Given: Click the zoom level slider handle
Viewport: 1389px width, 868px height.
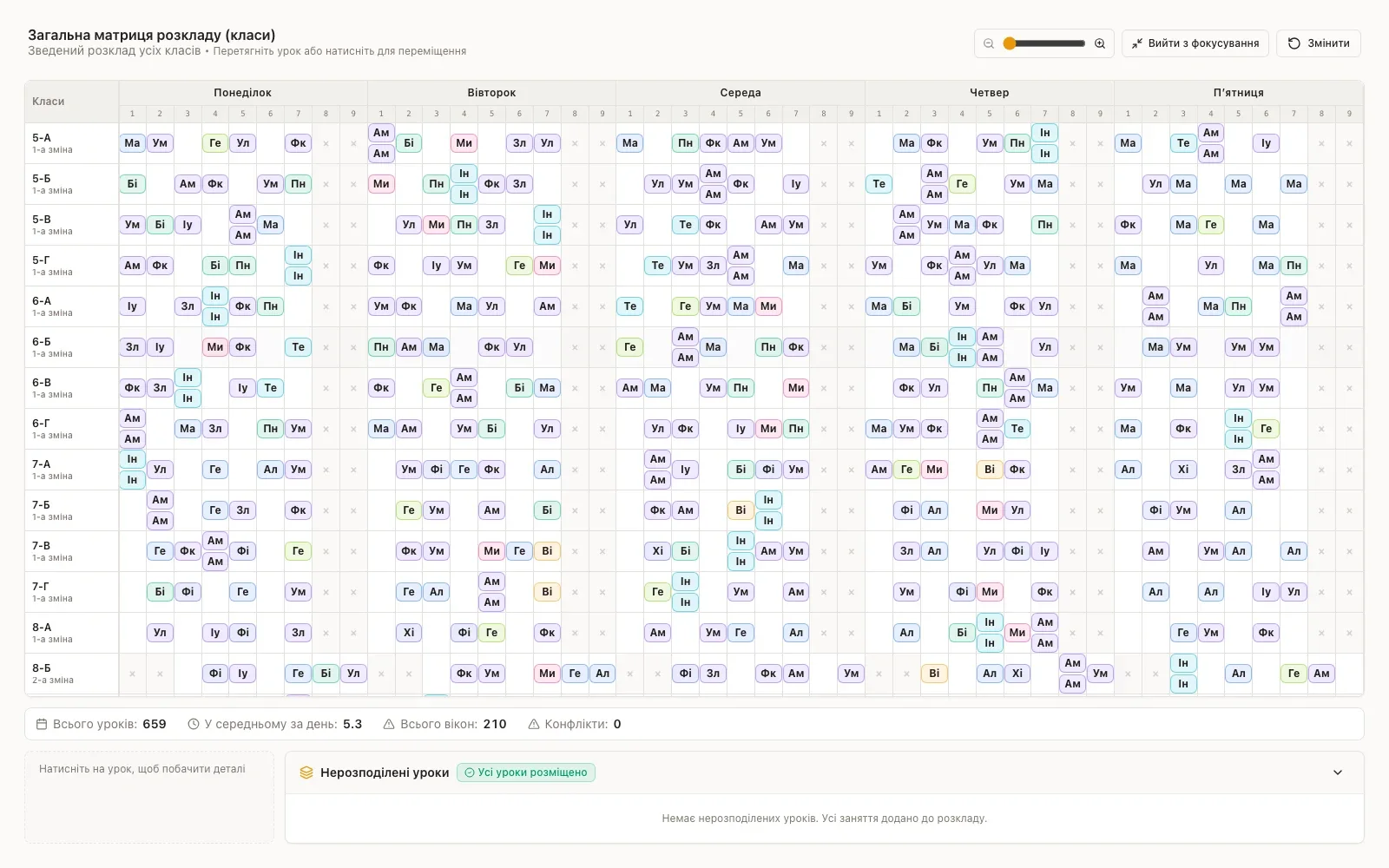Looking at the screenshot, I should [1010, 43].
